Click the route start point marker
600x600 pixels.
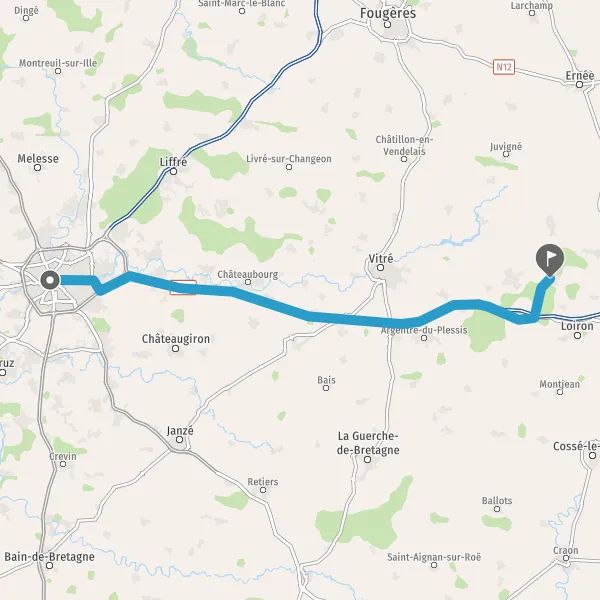(x=50, y=280)
